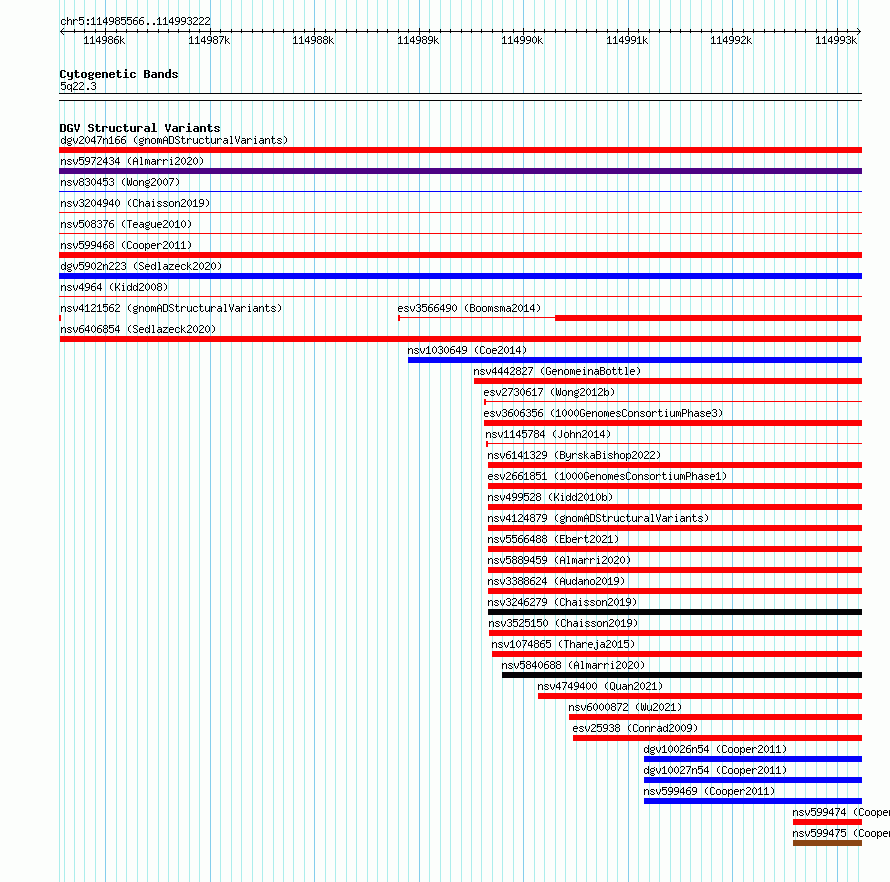Click the nsv830453 (Wong2007) label
Viewport: 890px width, 882px height.
120,182
